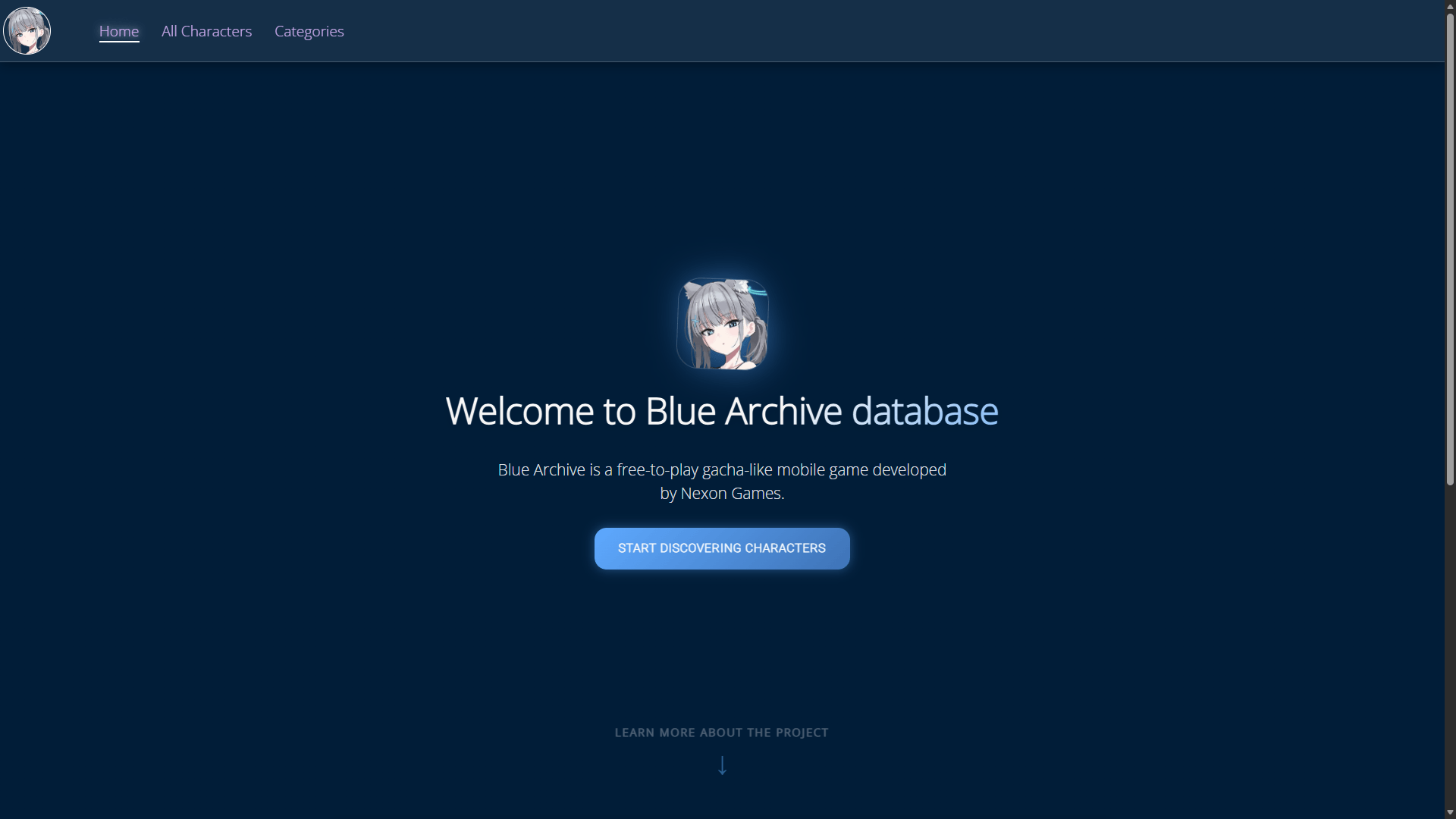Click Learn More About The Project link
The height and width of the screenshot is (819, 1456).
722,733
